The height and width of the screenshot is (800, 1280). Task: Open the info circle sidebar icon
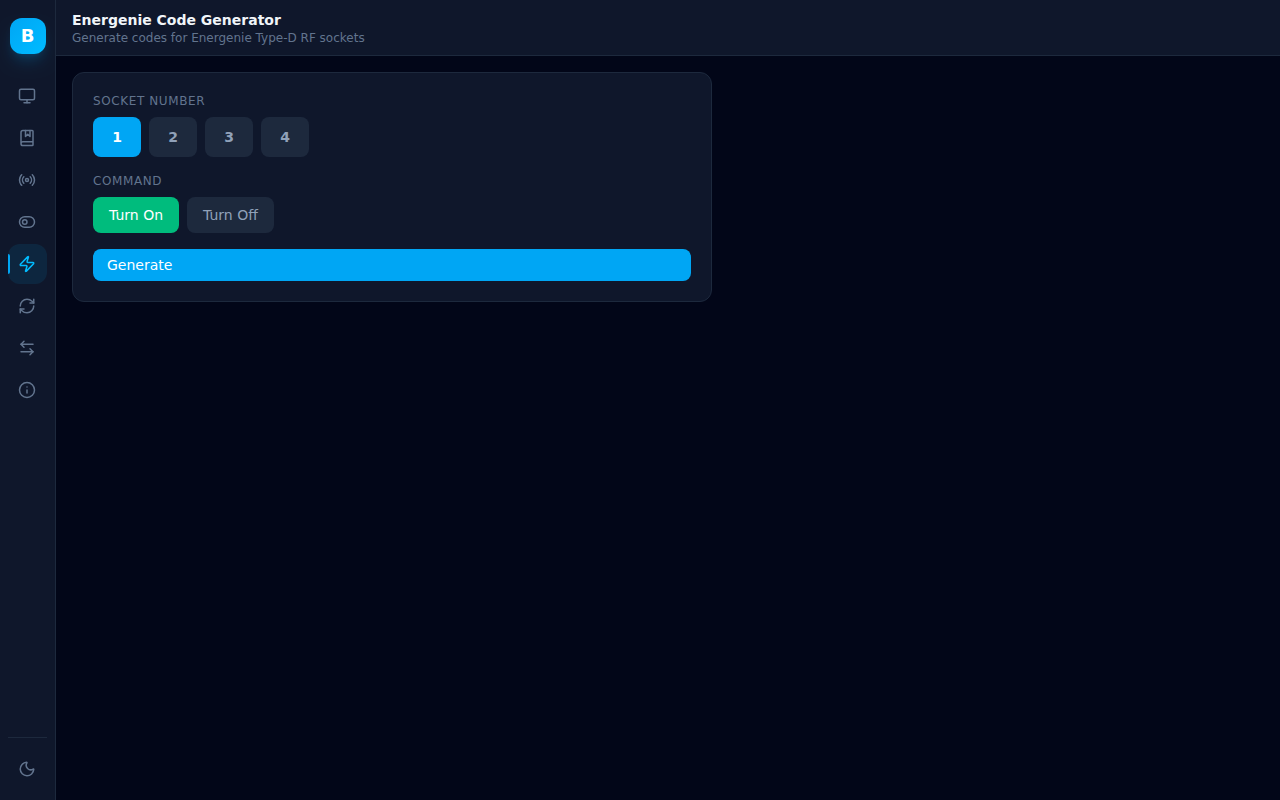coord(27,390)
